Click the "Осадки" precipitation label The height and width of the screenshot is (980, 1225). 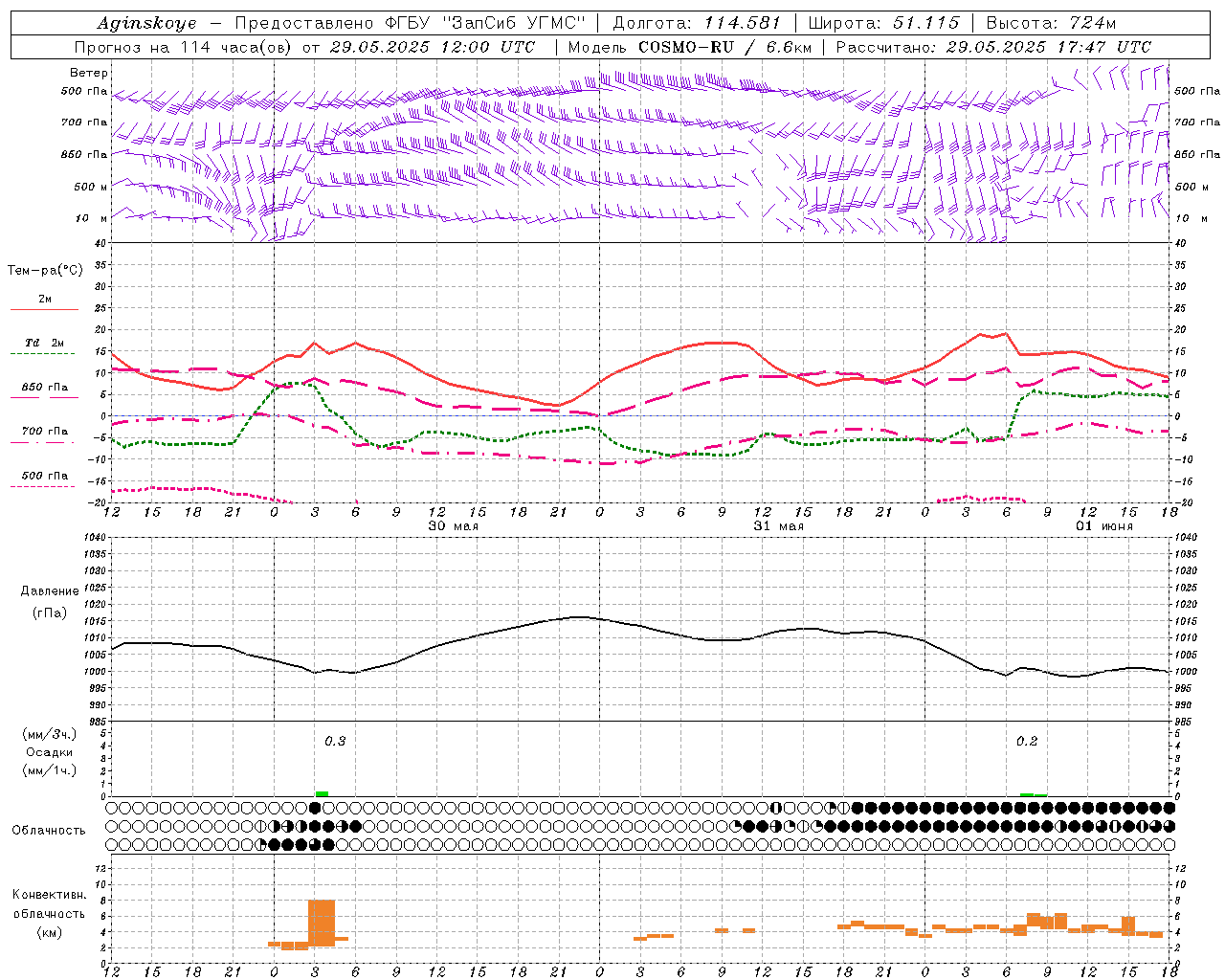point(50,752)
